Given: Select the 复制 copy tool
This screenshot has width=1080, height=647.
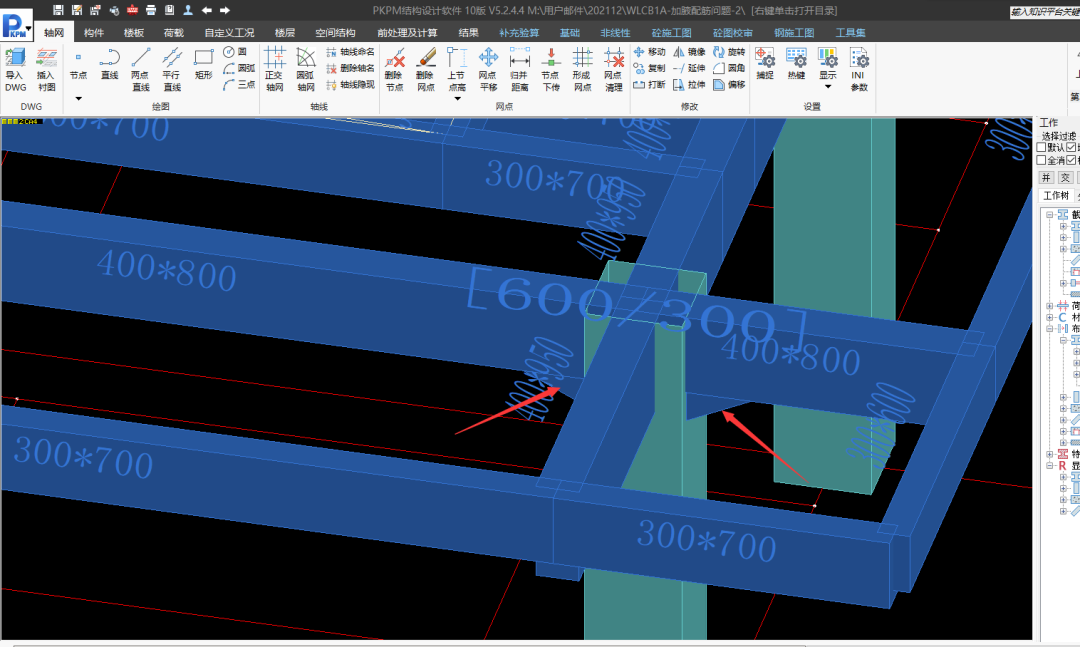Looking at the screenshot, I should [650, 68].
